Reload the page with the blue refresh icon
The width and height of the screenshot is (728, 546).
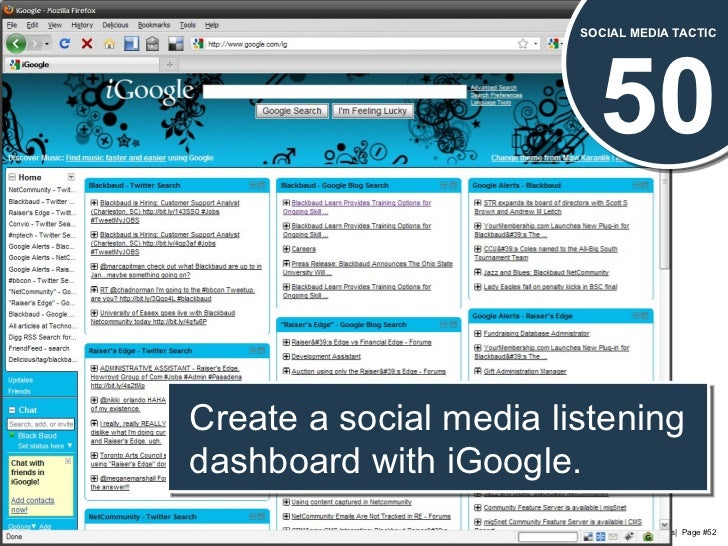[x=65, y=44]
